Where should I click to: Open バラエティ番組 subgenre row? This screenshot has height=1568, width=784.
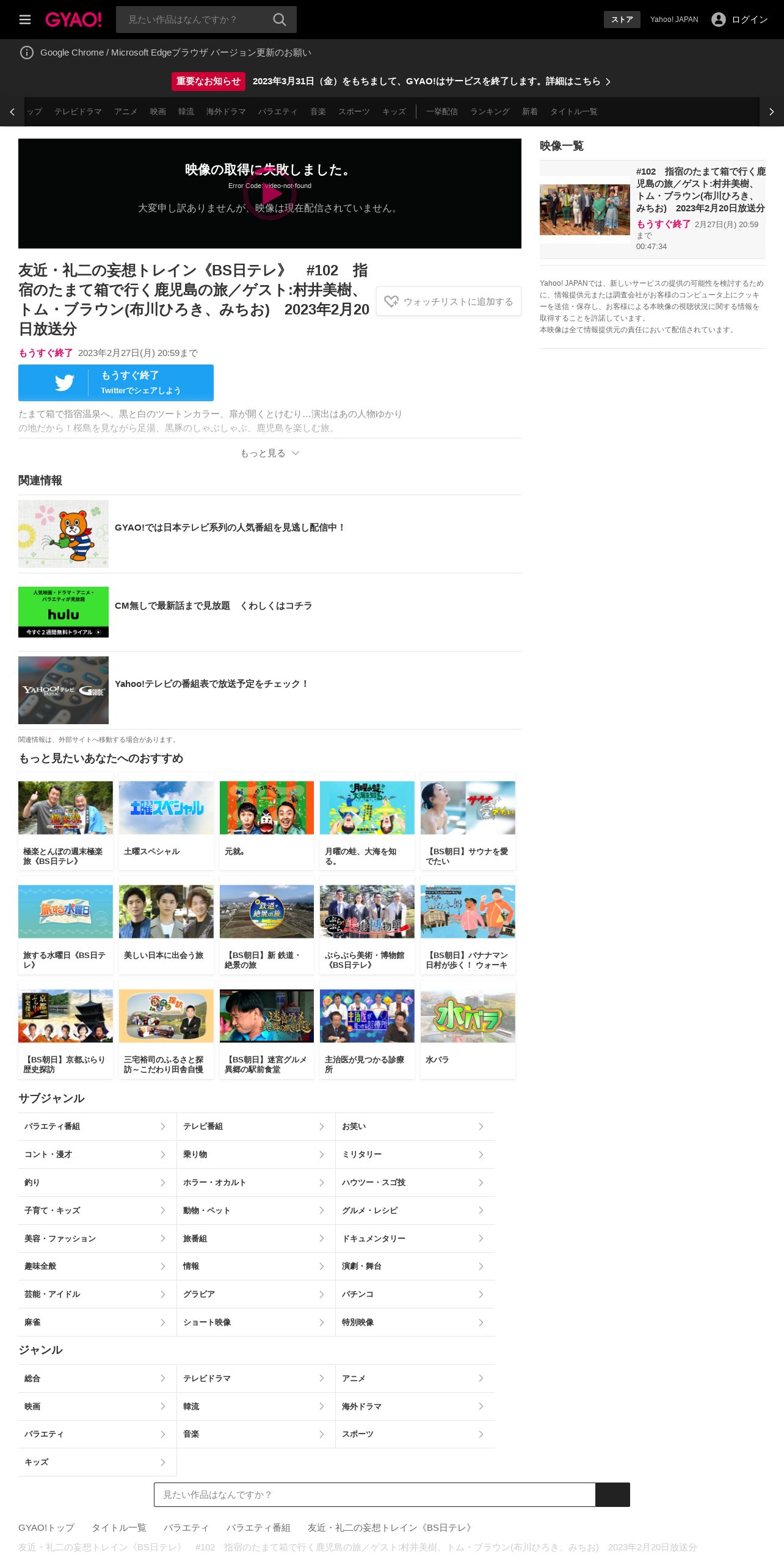pos(97,1127)
